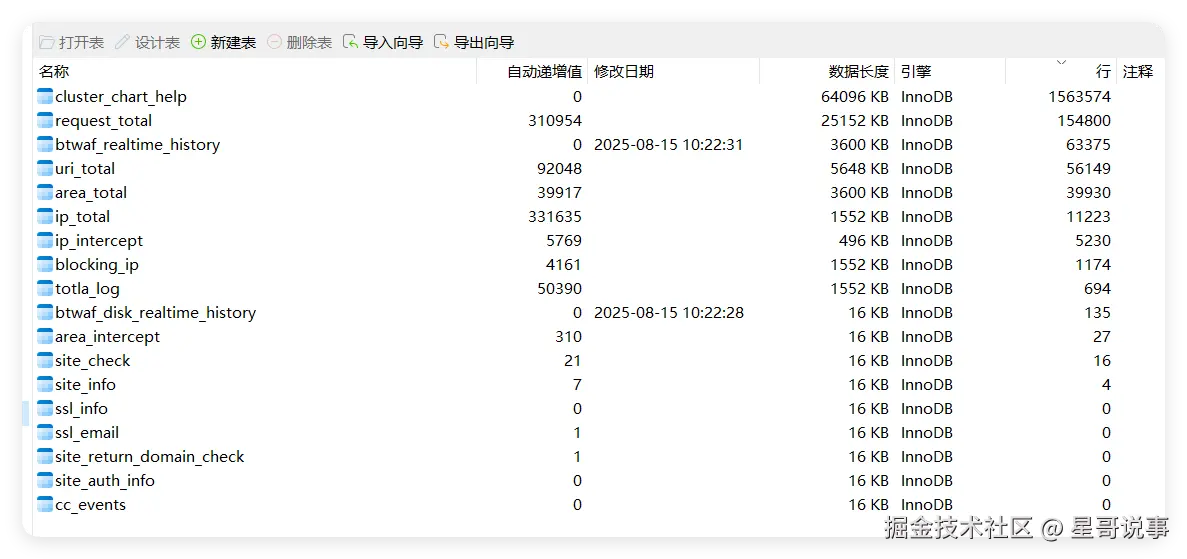The width and height of the screenshot is (1187, 559).
Task: Click the row count 1563574
Action: point(1080,97)
